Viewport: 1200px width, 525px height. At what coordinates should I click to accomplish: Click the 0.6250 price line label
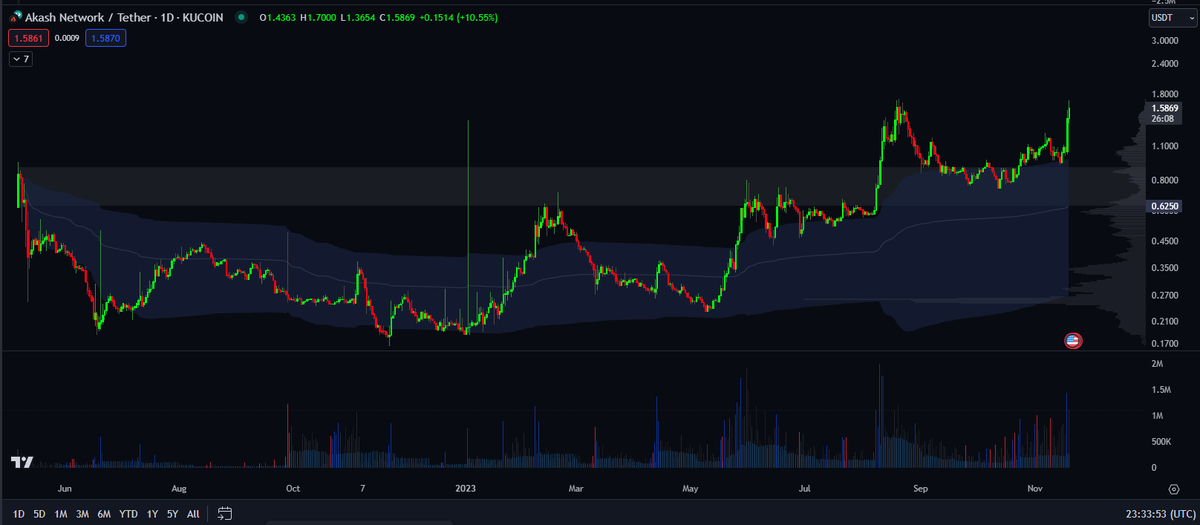click(x=1163, y=205)
